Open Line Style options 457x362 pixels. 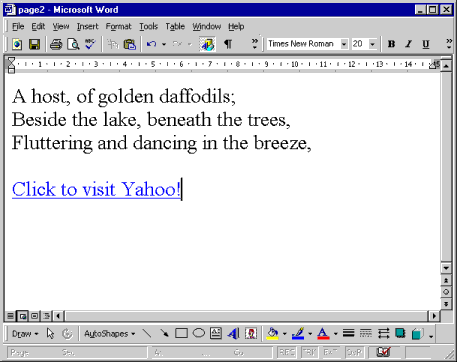pyautogui.click(x=348, y=333)
